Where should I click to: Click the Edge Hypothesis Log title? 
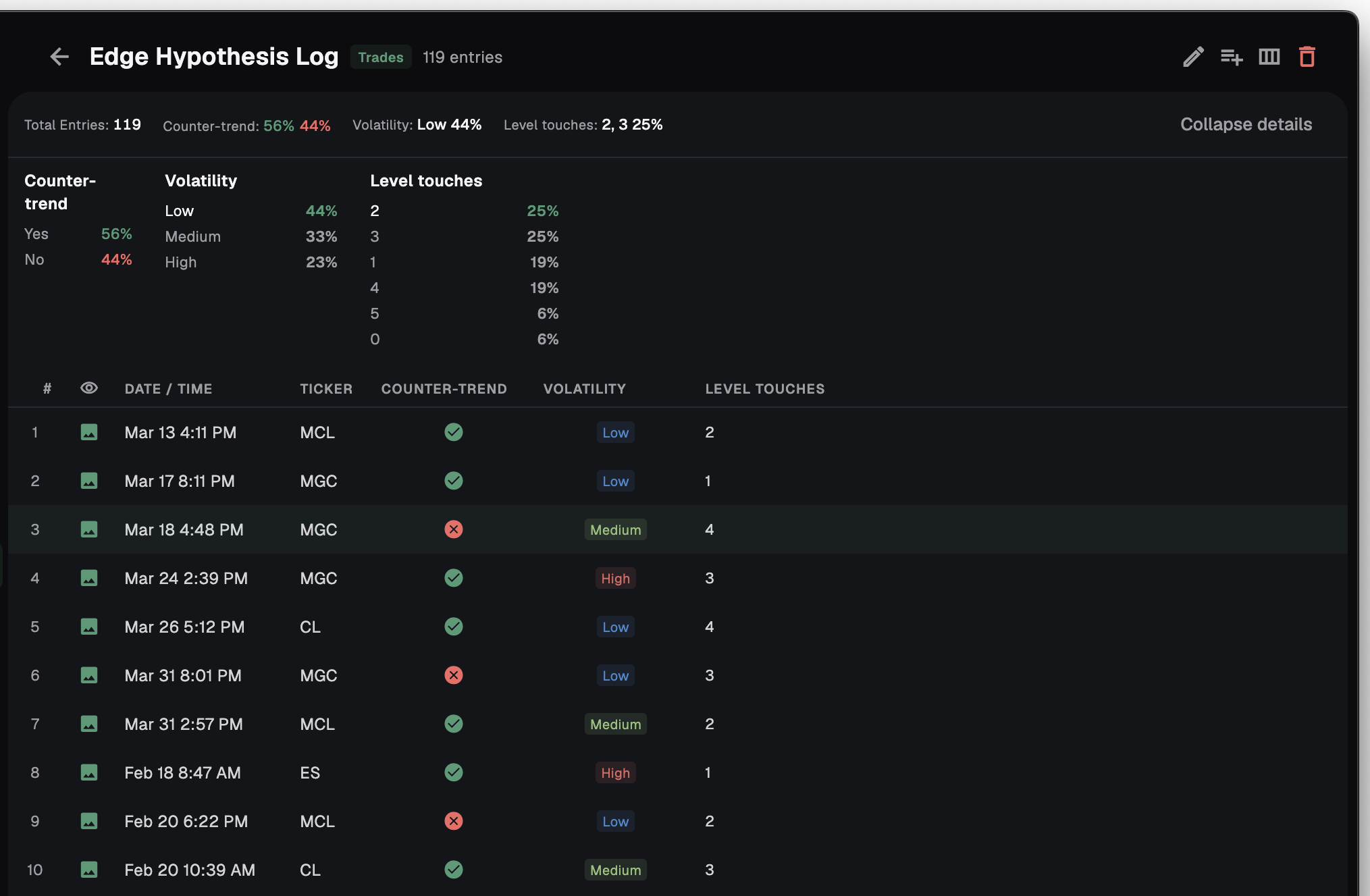[214, 57]
